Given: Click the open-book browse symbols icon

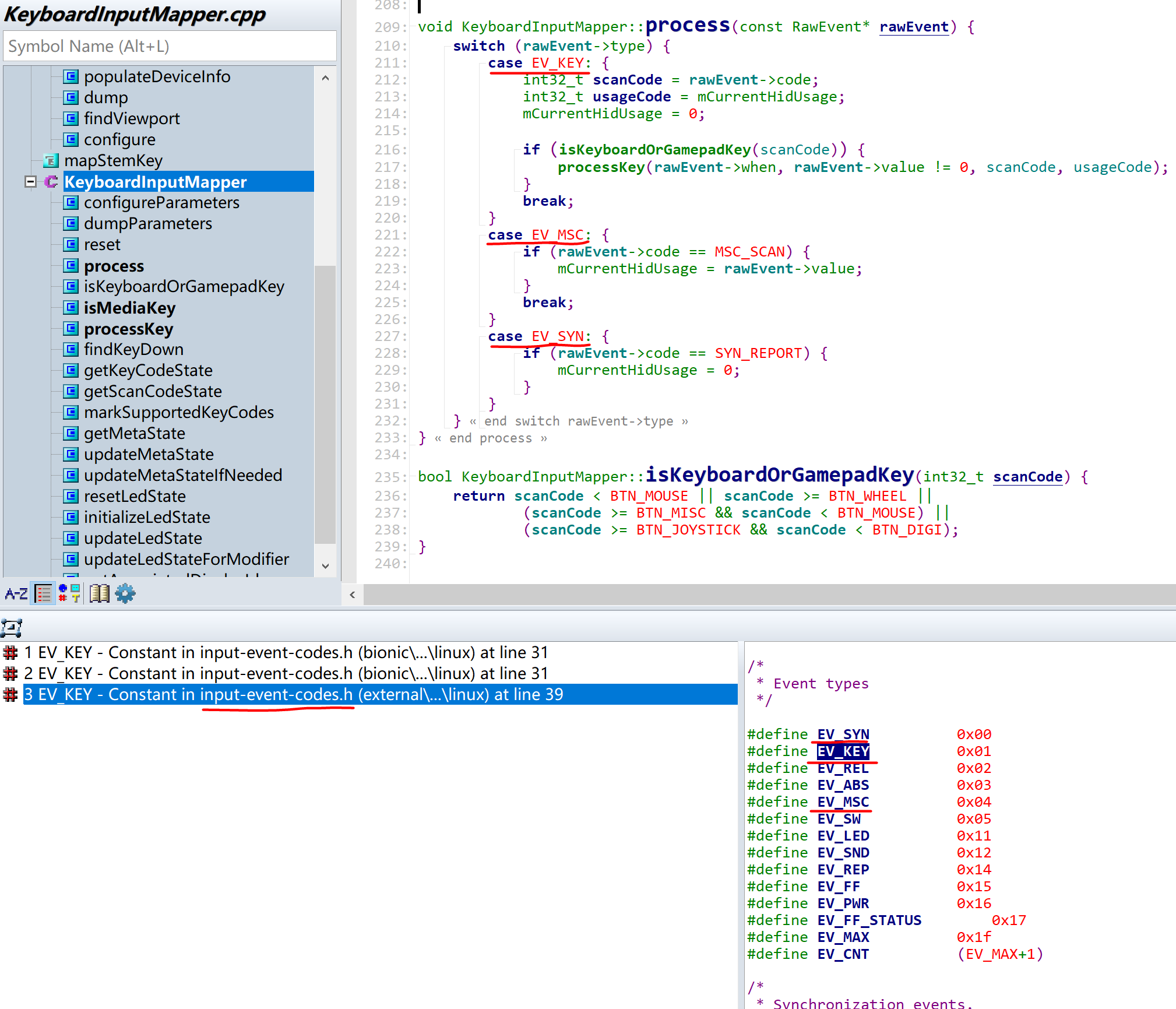Looking at the screenshot, I should pos(99,594).
